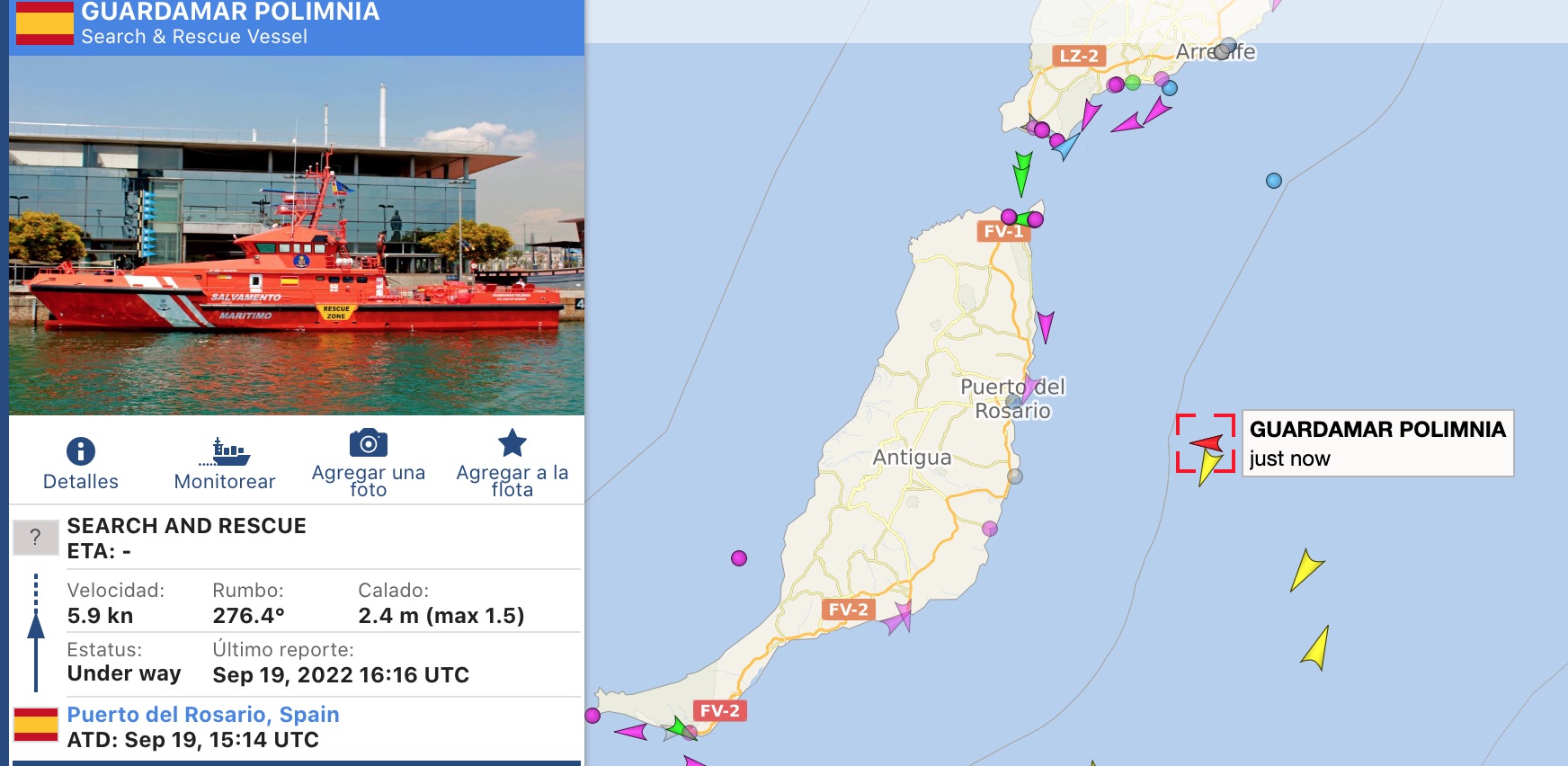Open the Detalles info icon
Image resolution: width=1568 pixels, height=766 pixels.
(x=81, y=450)
